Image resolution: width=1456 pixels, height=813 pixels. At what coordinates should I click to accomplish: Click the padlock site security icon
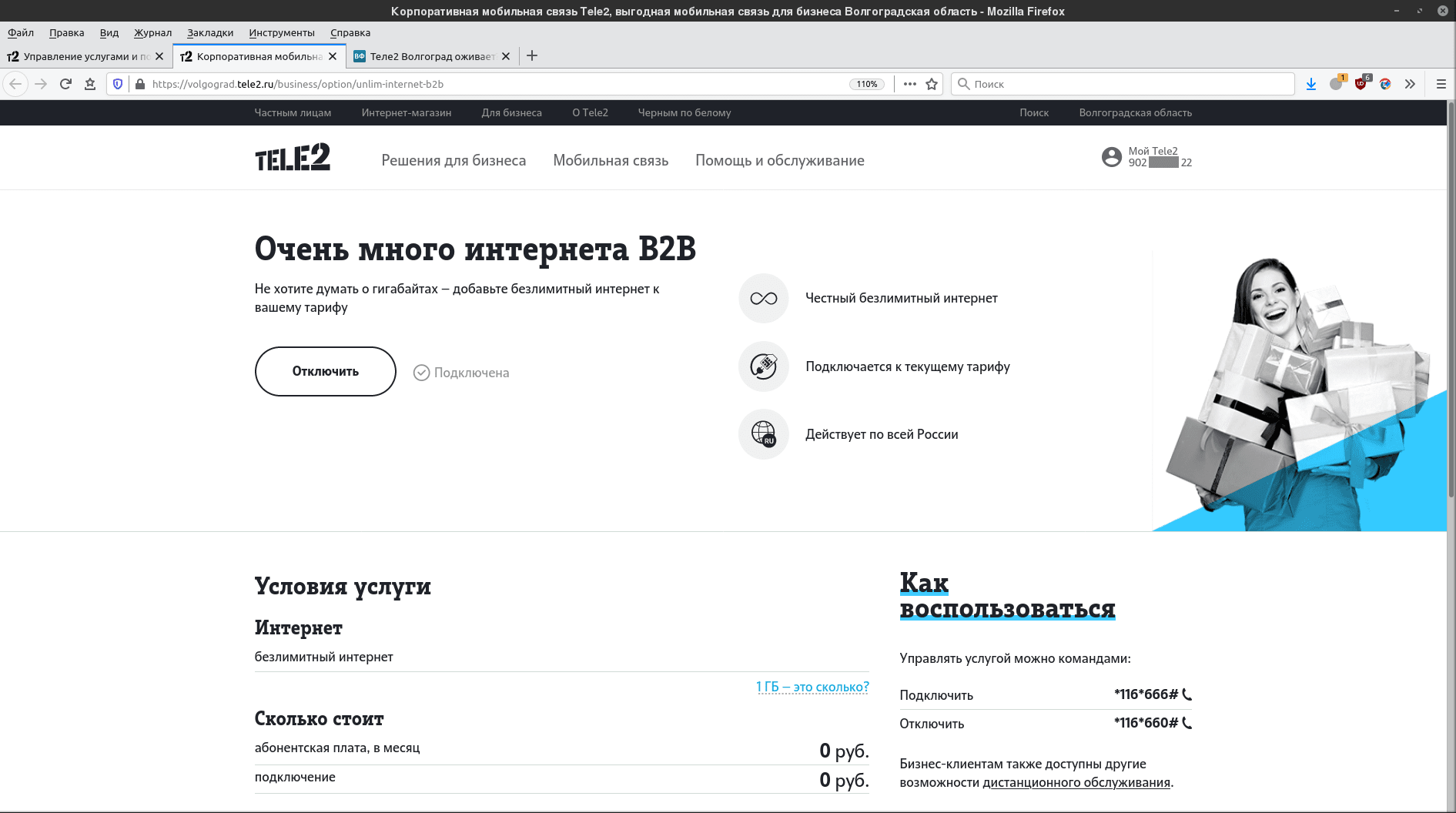139,84
